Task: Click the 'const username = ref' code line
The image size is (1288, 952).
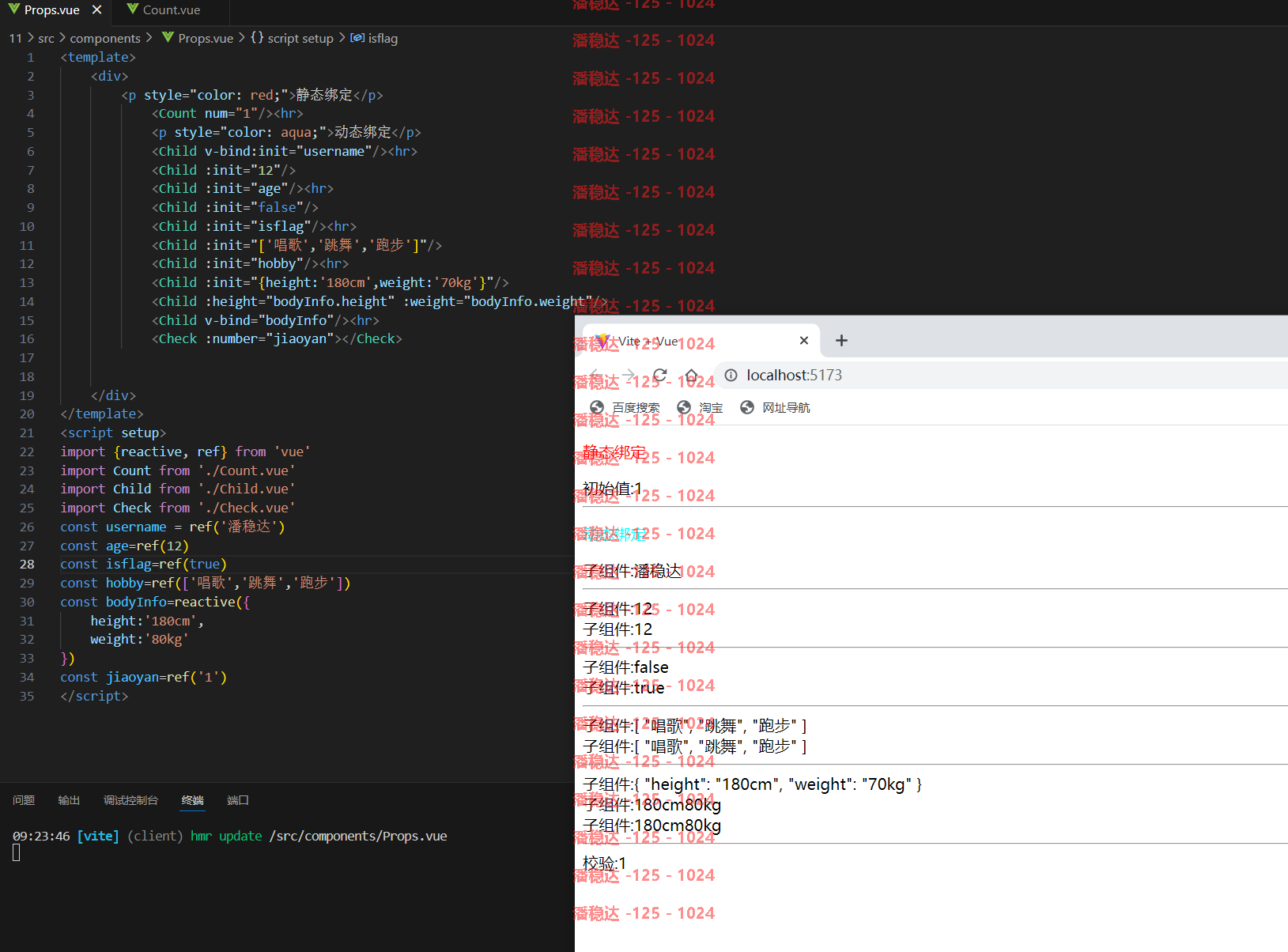Action: pos(172,527)
